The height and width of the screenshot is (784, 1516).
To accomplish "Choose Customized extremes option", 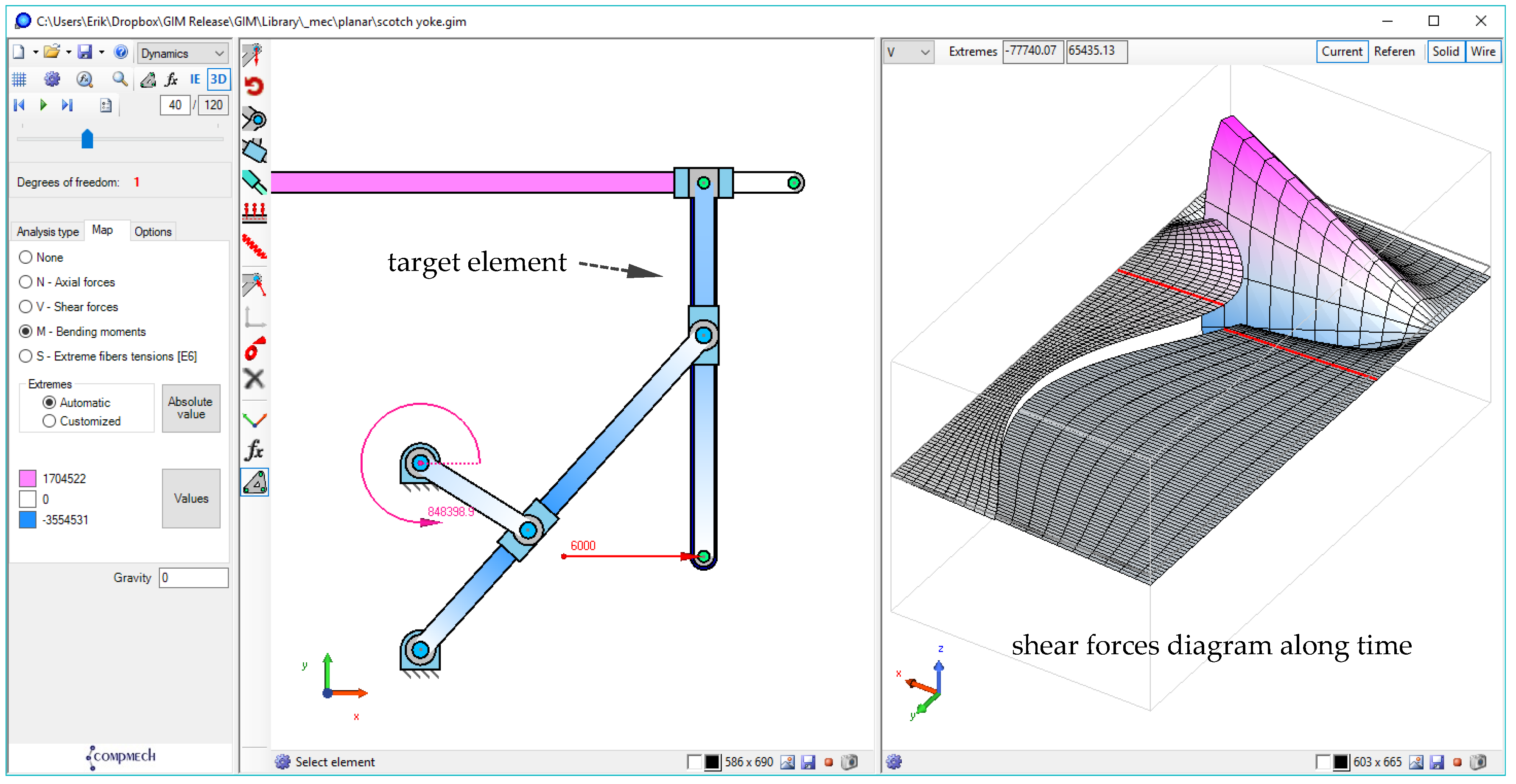I will coord(50,422).
